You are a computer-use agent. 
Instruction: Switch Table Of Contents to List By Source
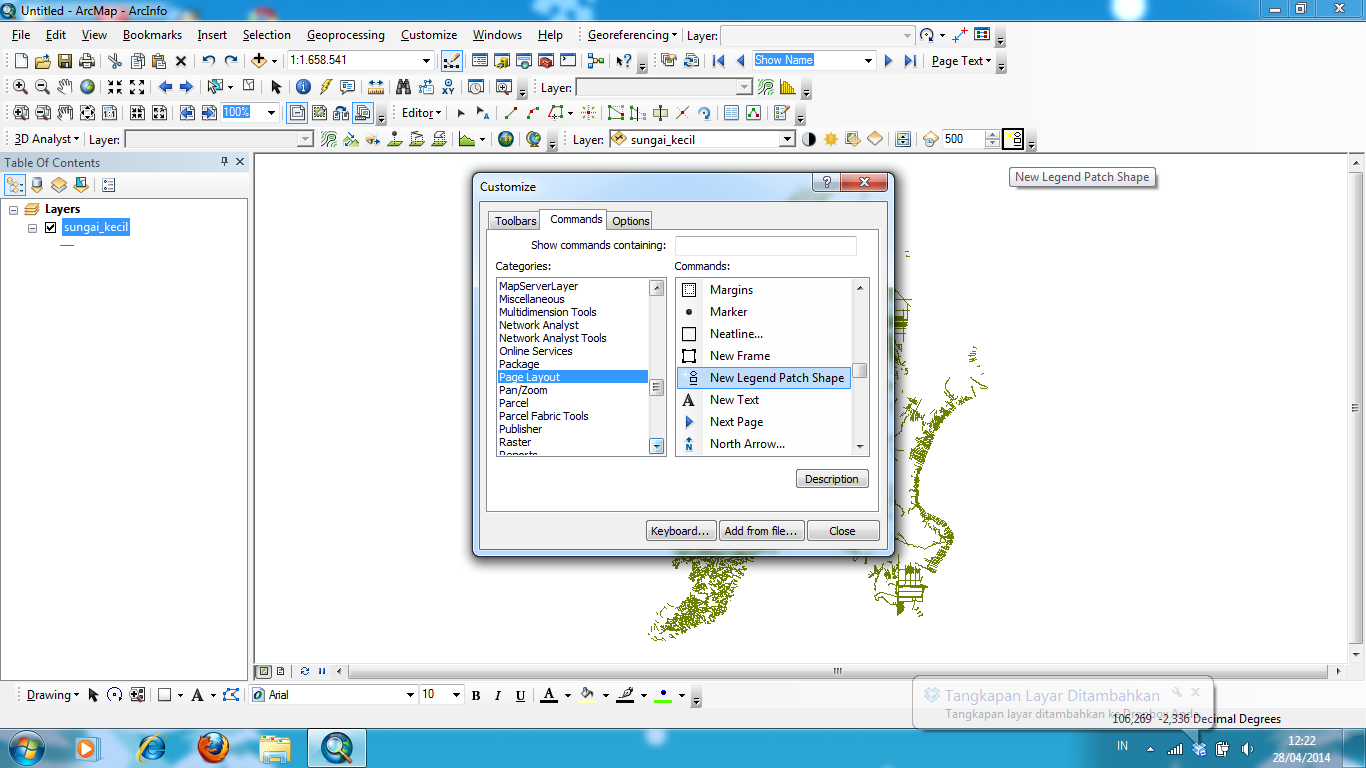(x=35, y=184)
